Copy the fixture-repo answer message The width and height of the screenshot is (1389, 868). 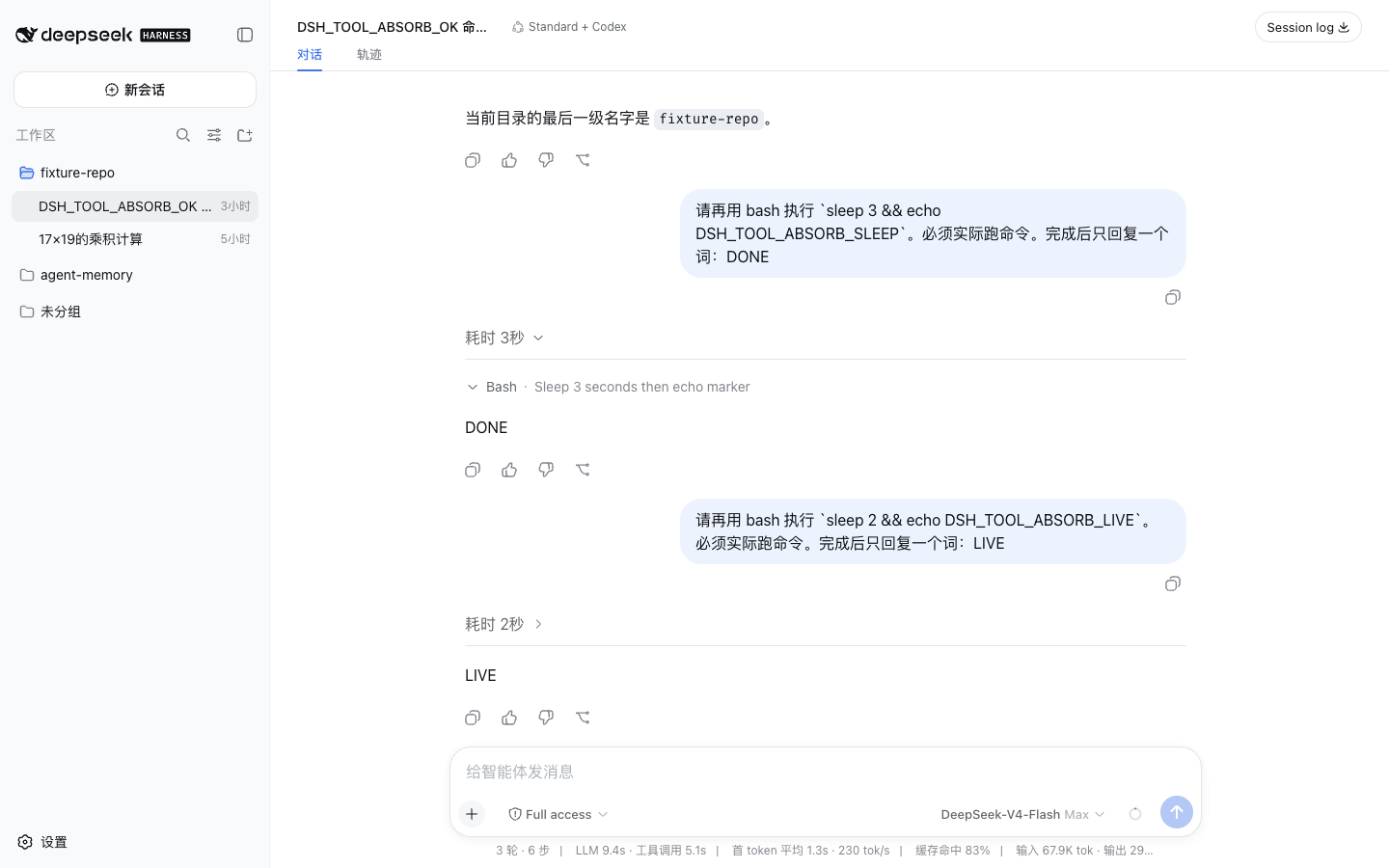(x=473, y=160)
